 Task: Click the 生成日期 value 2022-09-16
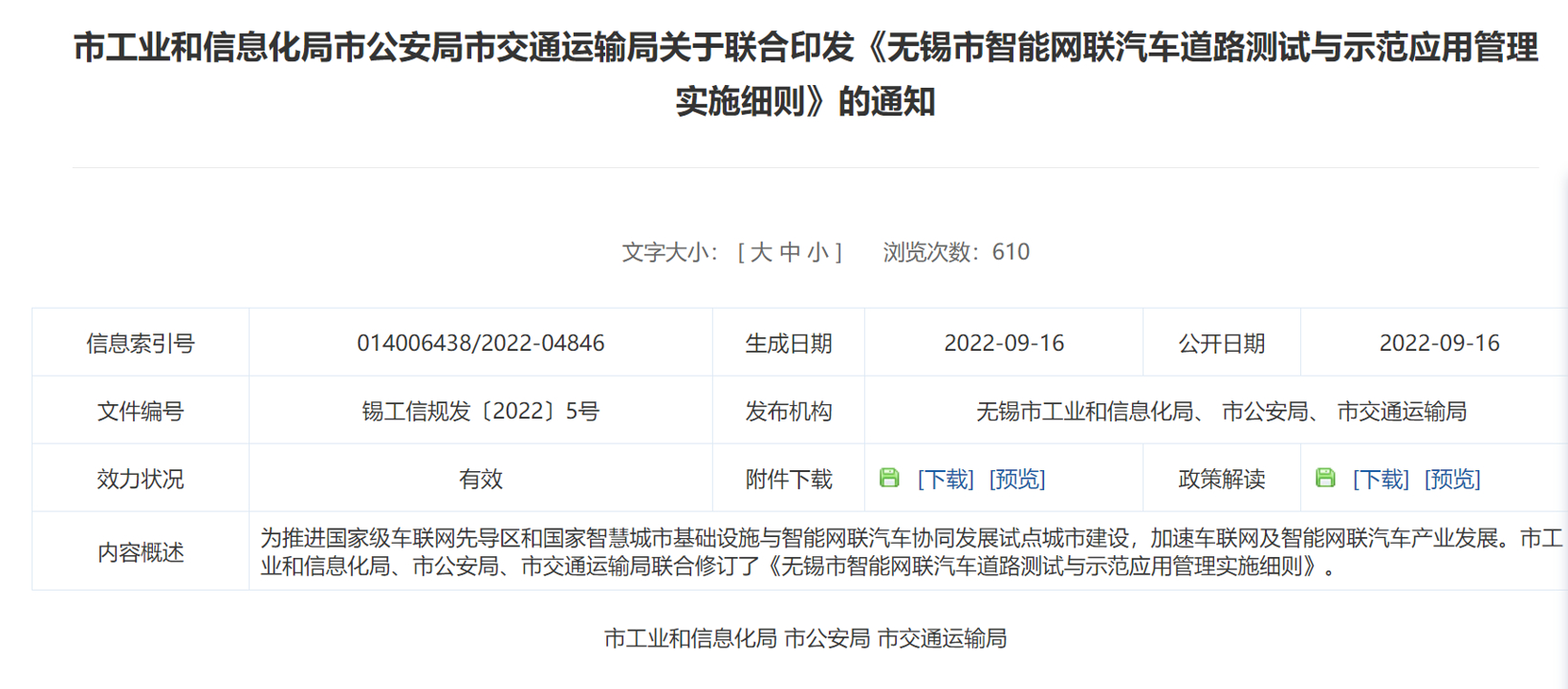tap(1004, 343)
